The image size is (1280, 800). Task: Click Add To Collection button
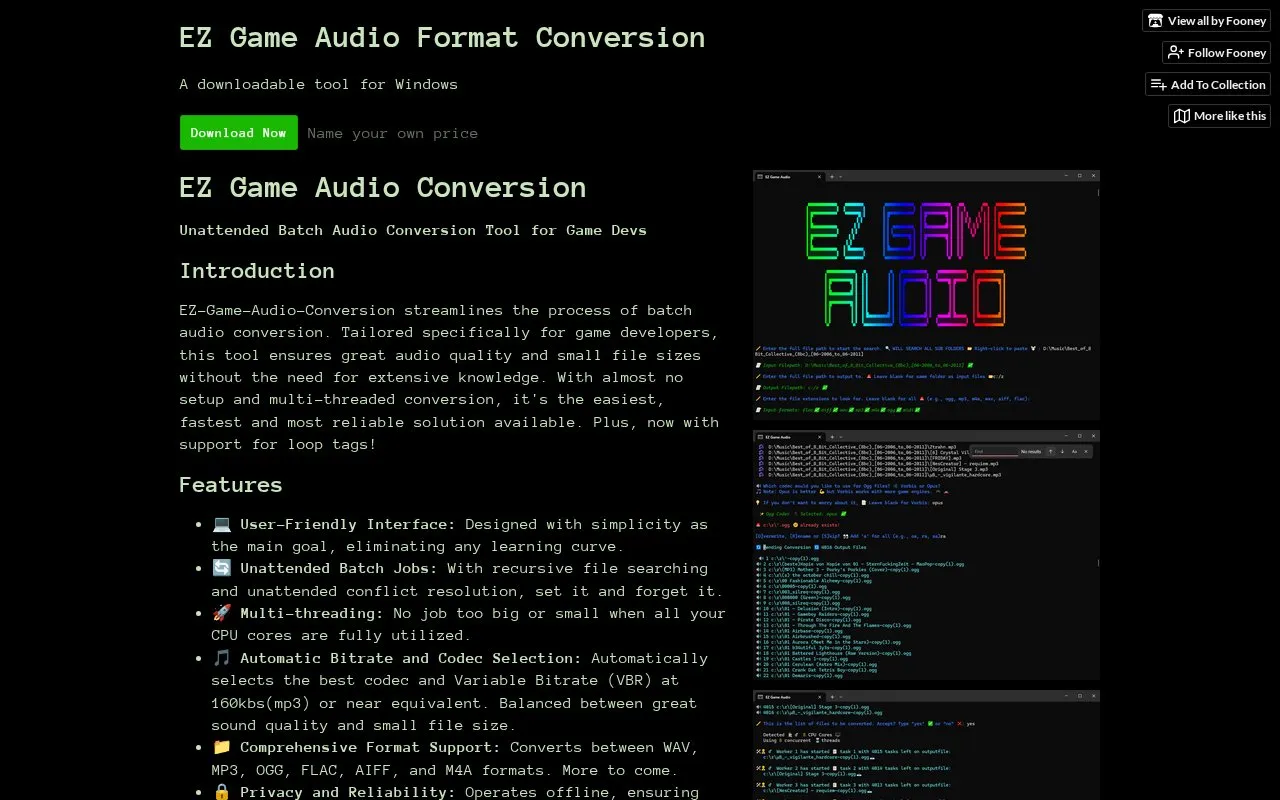coord(1208,85)
